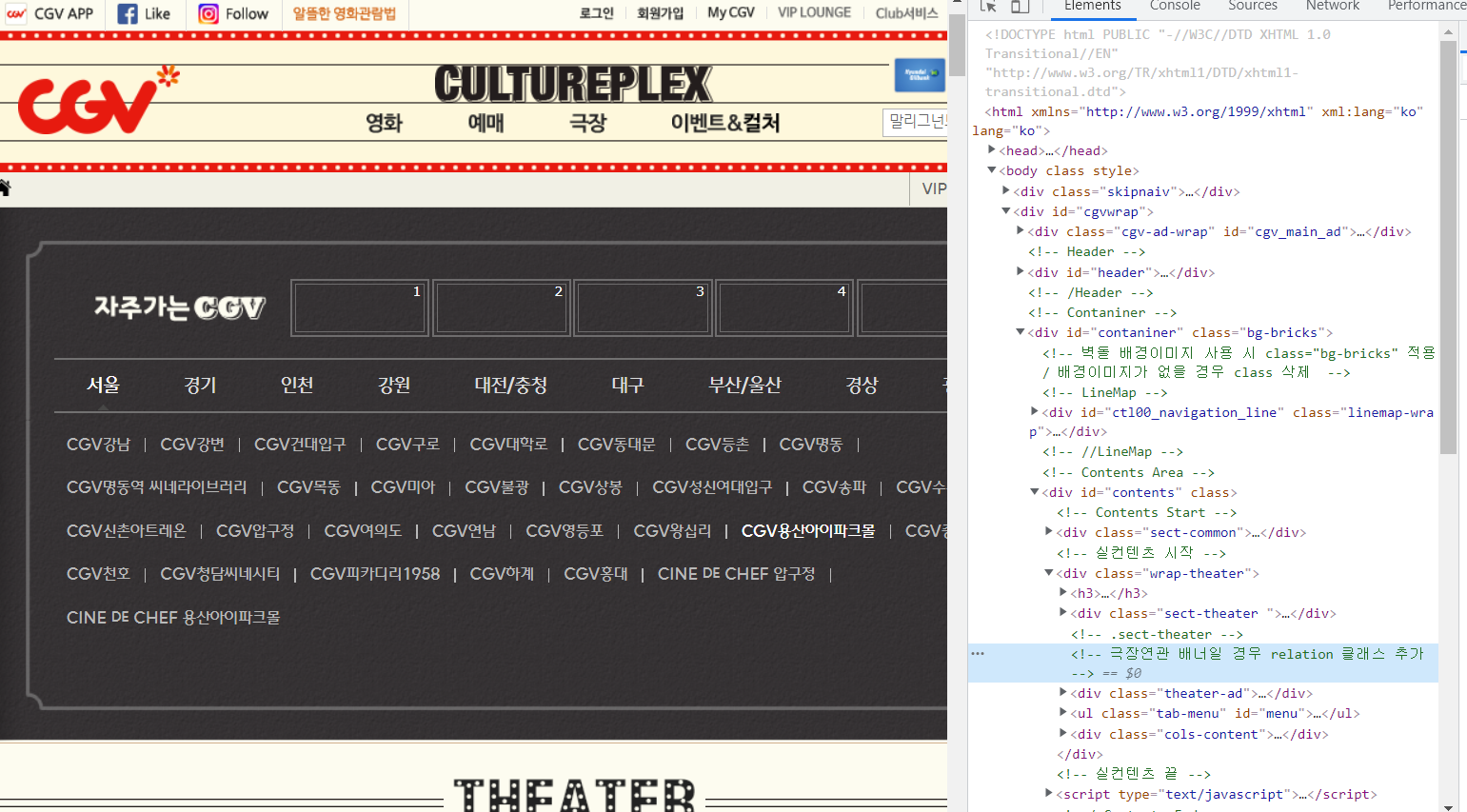Select the 인천 region tab

click(x=297, y=385)
